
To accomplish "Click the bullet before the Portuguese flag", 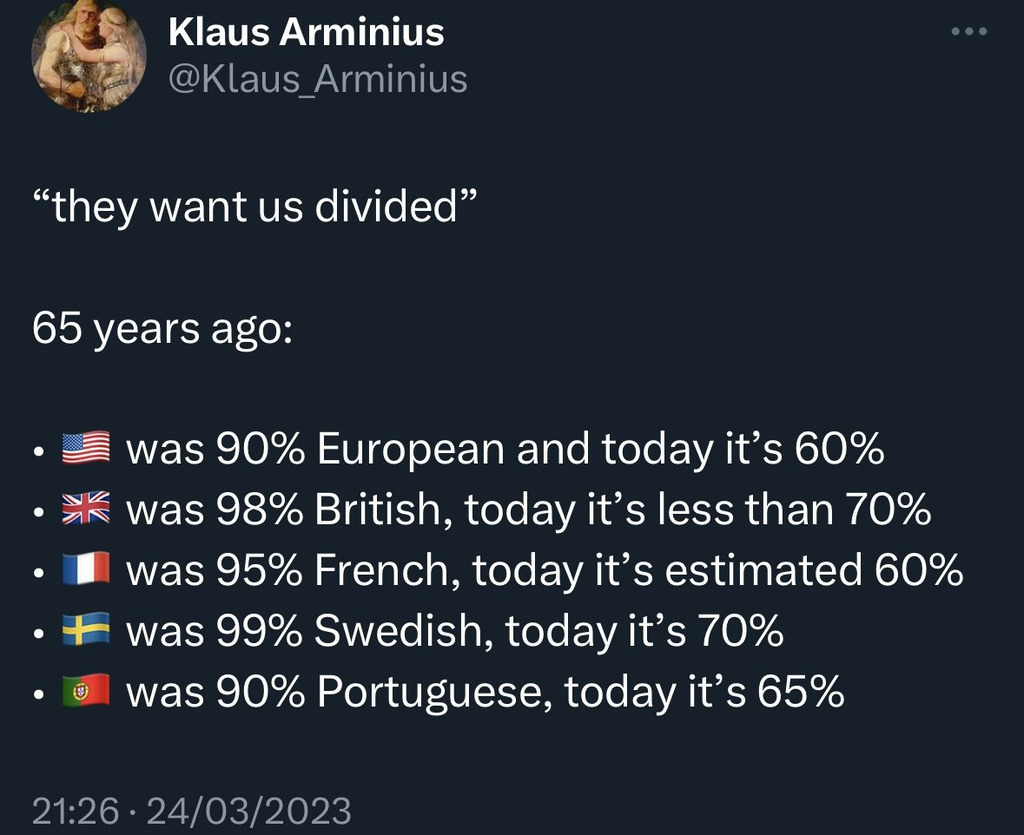I will tap(37, 694).
